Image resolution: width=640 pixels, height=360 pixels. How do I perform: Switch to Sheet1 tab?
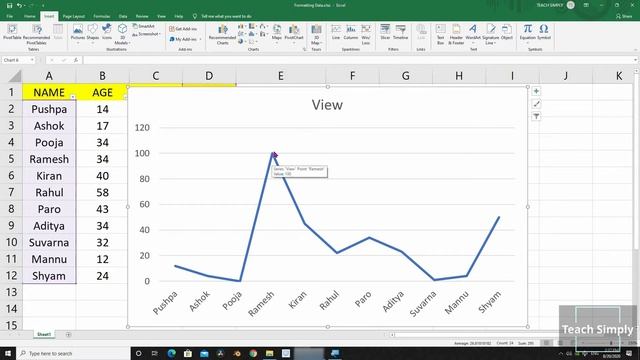pos(44,334)
